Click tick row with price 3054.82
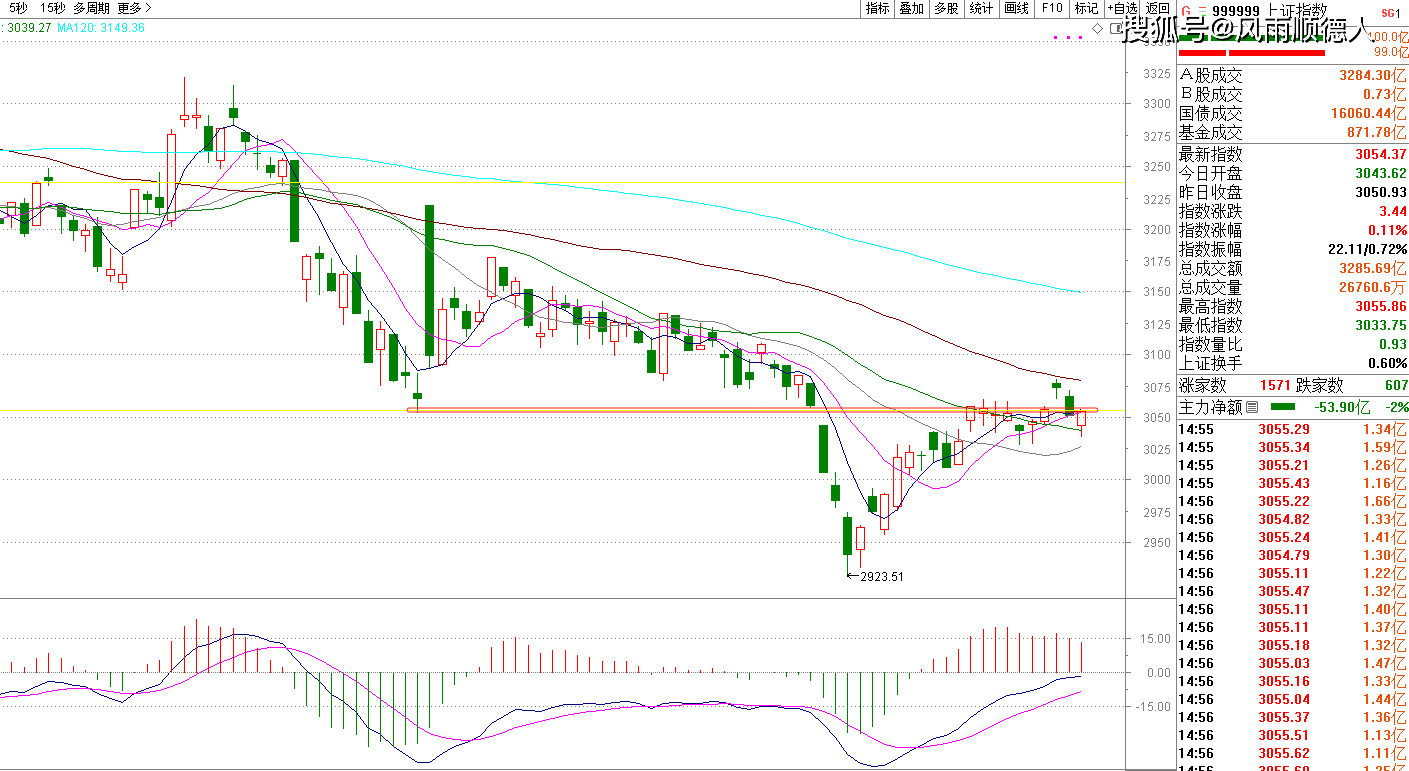Screen dimensions: 1409x771 (x=1293, y=519)
